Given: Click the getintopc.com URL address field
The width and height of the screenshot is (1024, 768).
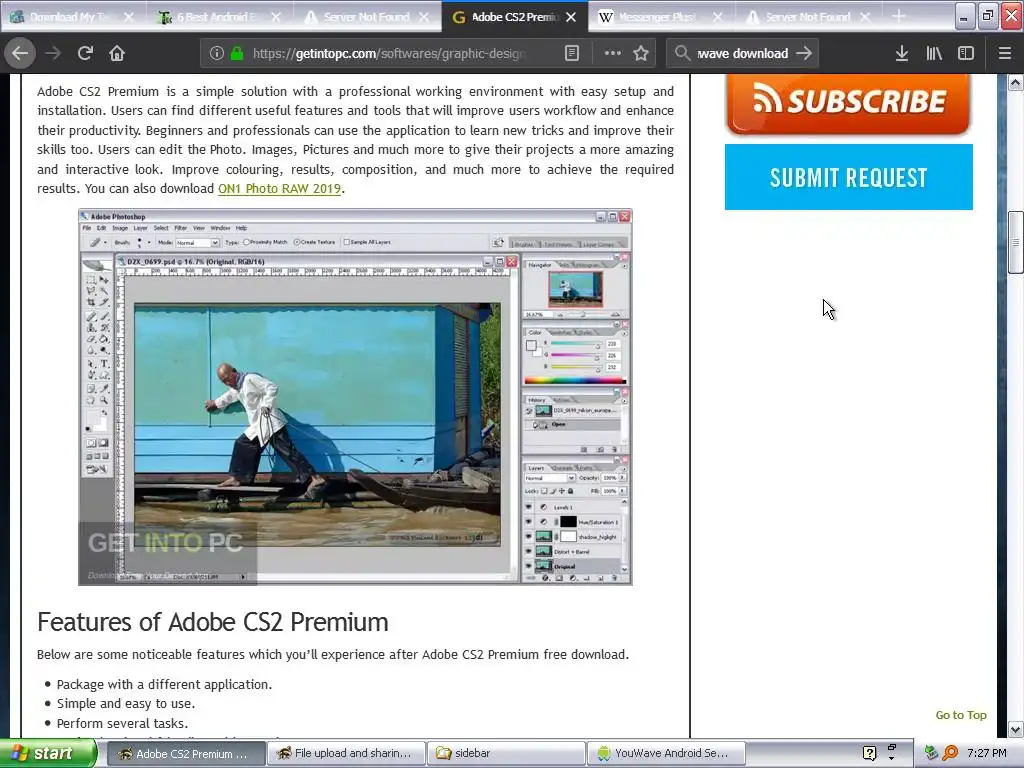Looking at the screenshot, I should pos(389,54).
